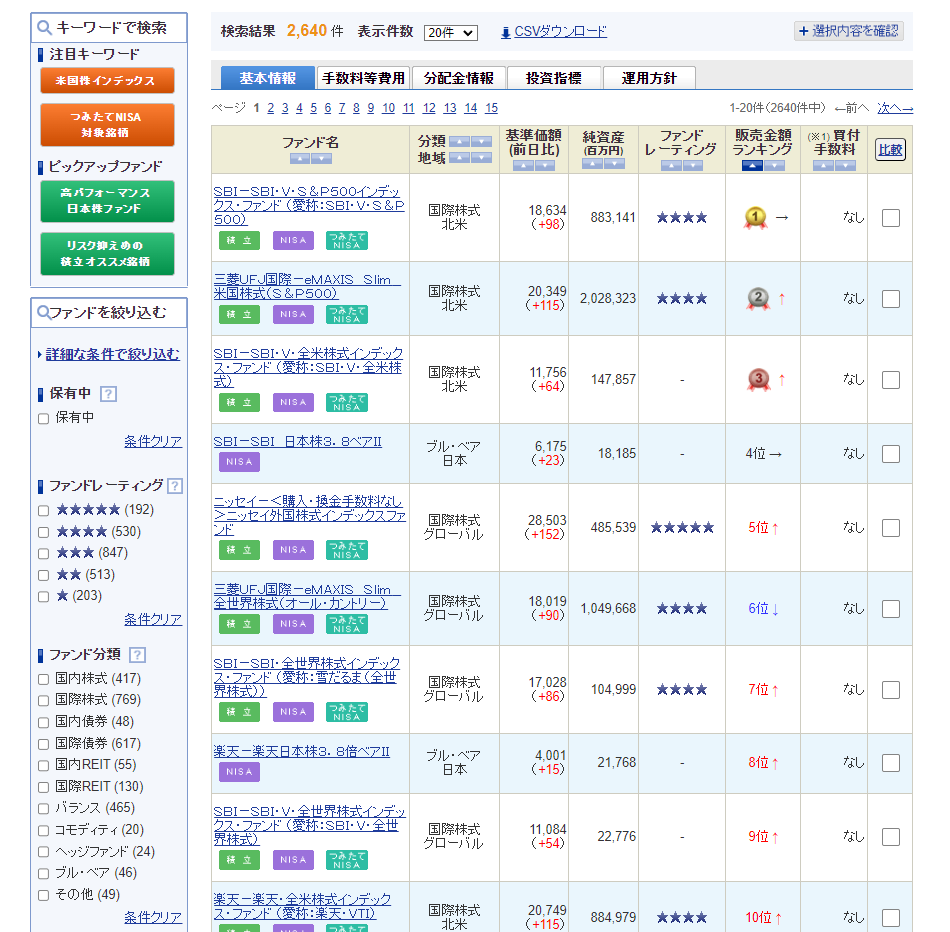The image size is (950, 932).
Task: Click つみたてNISA badge of SBI・V・S&P500 fund
Action: pos(347,241)
